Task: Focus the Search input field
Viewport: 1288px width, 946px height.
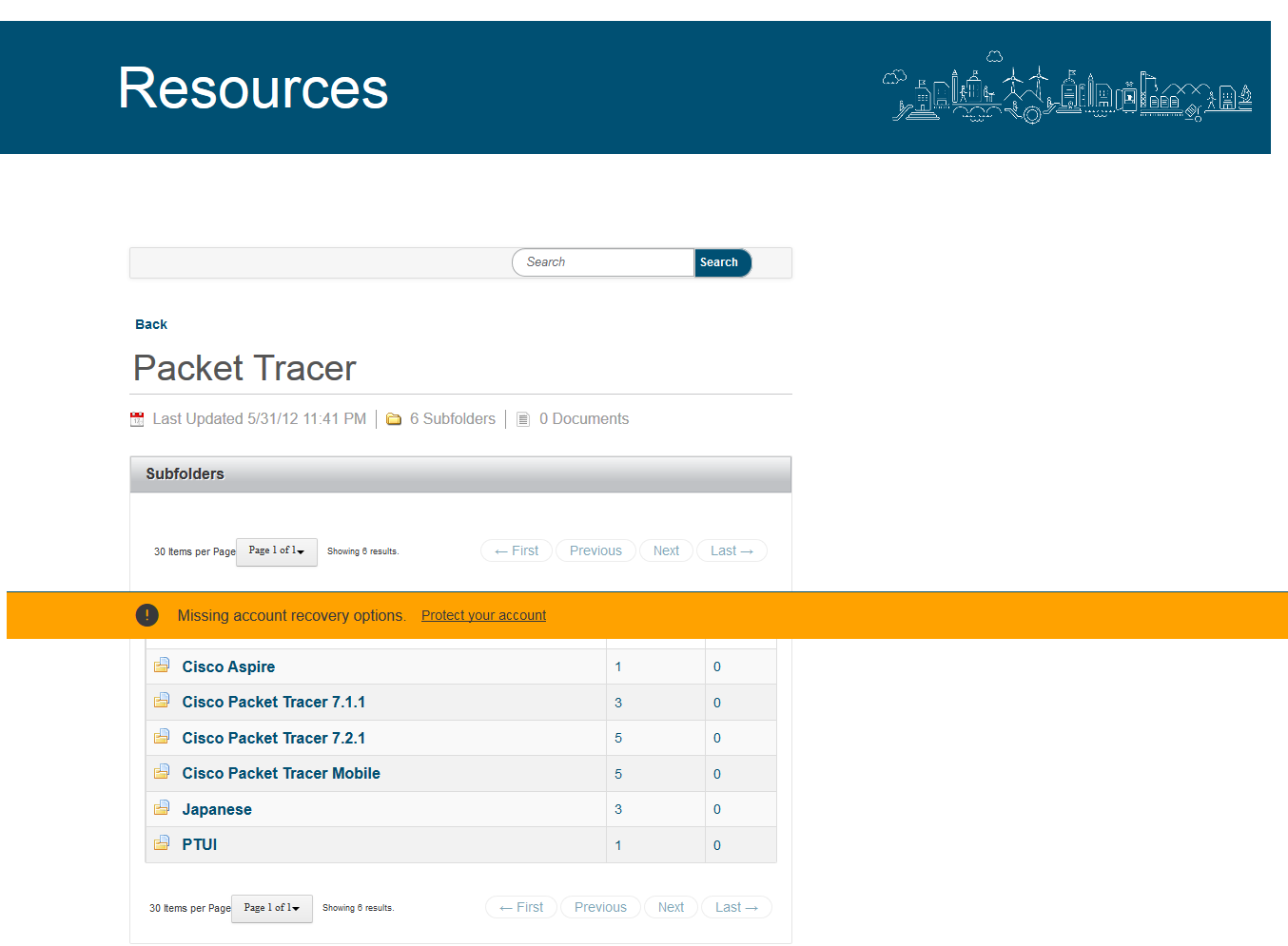Action: [x=603, y=262]
